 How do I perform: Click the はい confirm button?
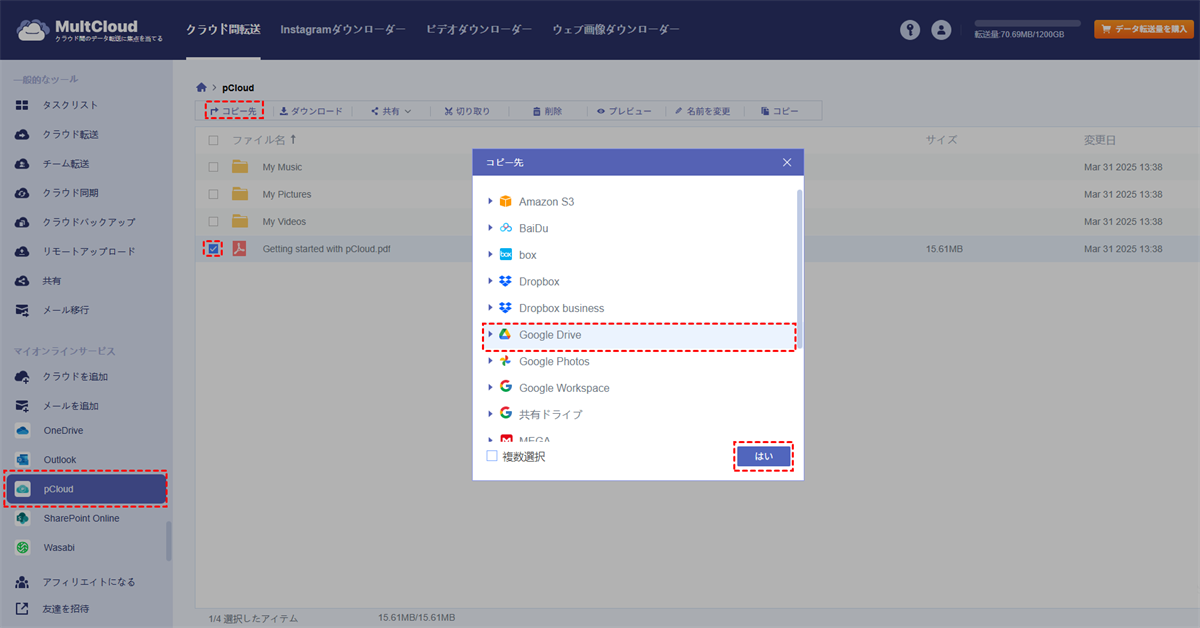click(764, 456)
